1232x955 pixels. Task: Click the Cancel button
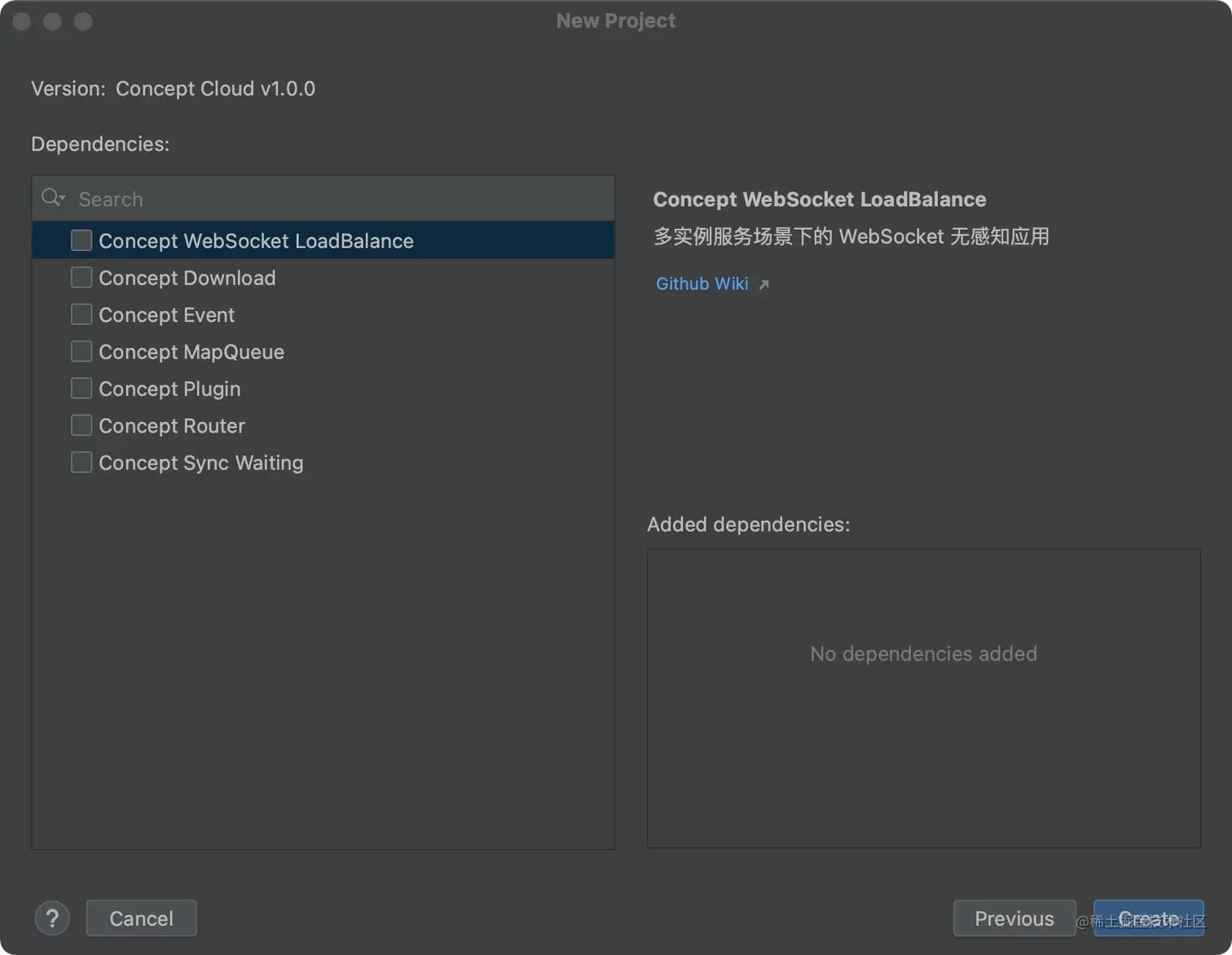(x=142, y=918)
